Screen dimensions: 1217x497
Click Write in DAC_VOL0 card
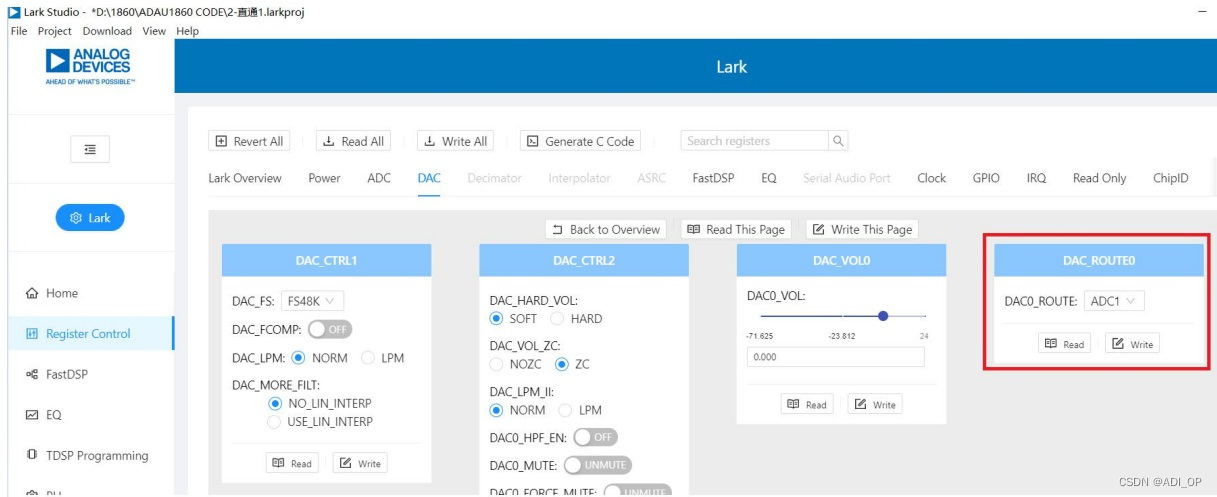click(875, 404)
